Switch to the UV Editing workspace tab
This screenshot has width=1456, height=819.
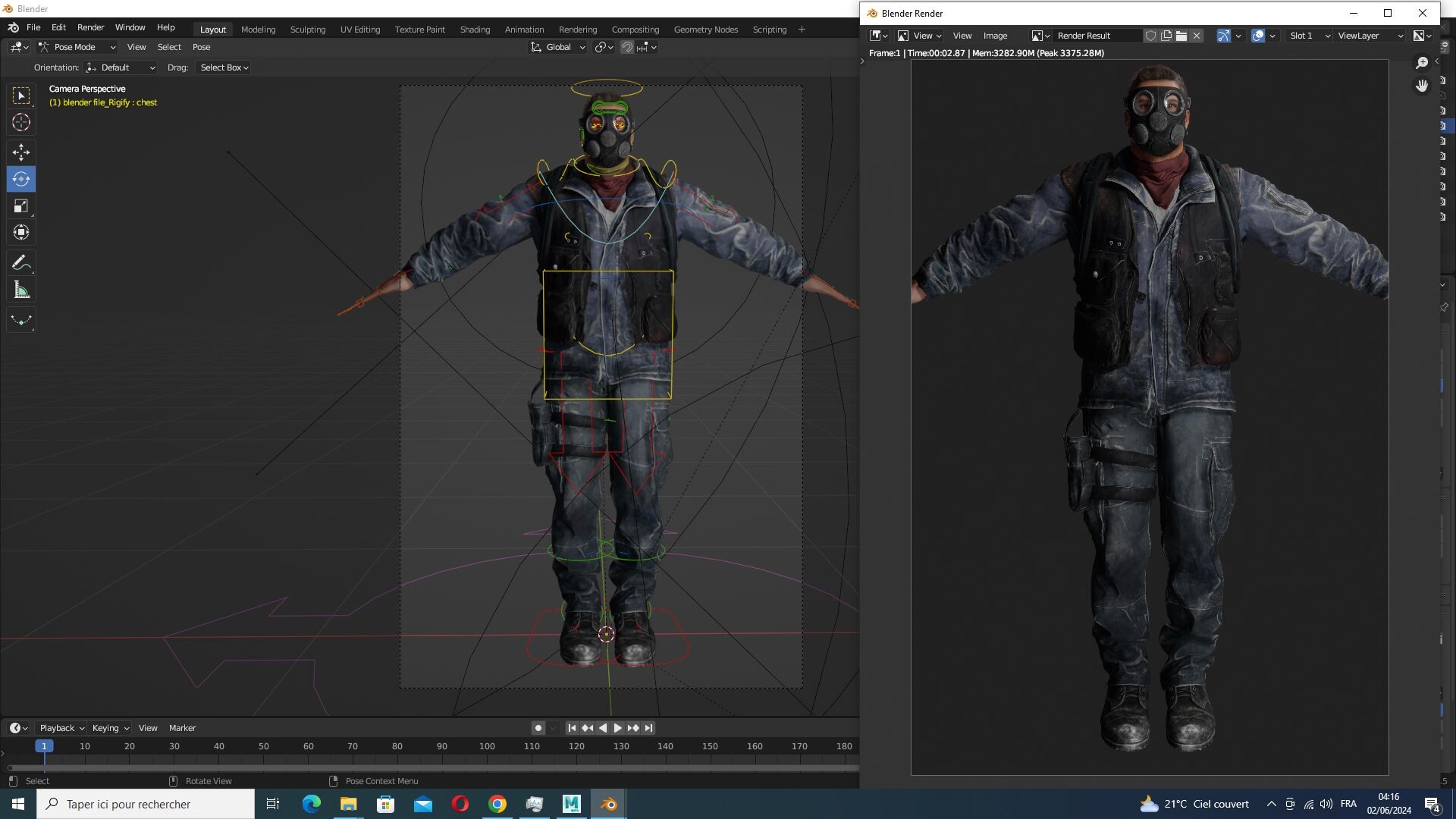[359, 30]
